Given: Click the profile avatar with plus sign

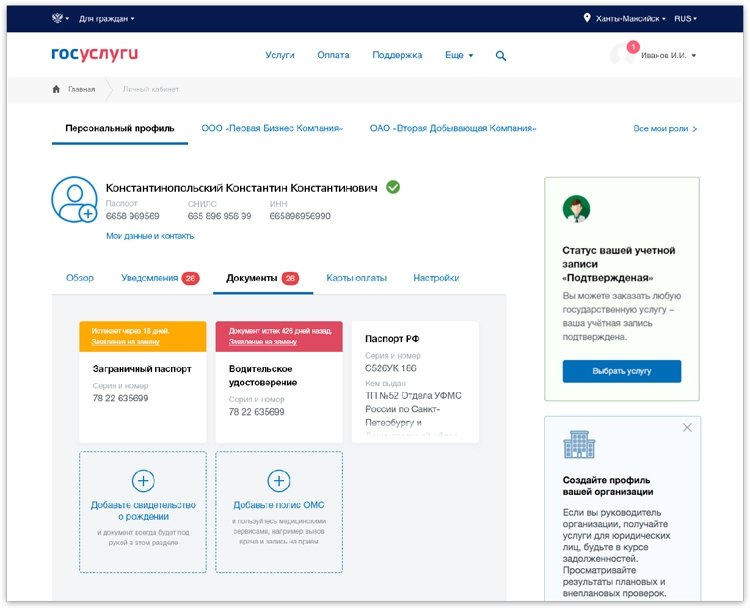Looking at the screenshot, I should point(74,199).
